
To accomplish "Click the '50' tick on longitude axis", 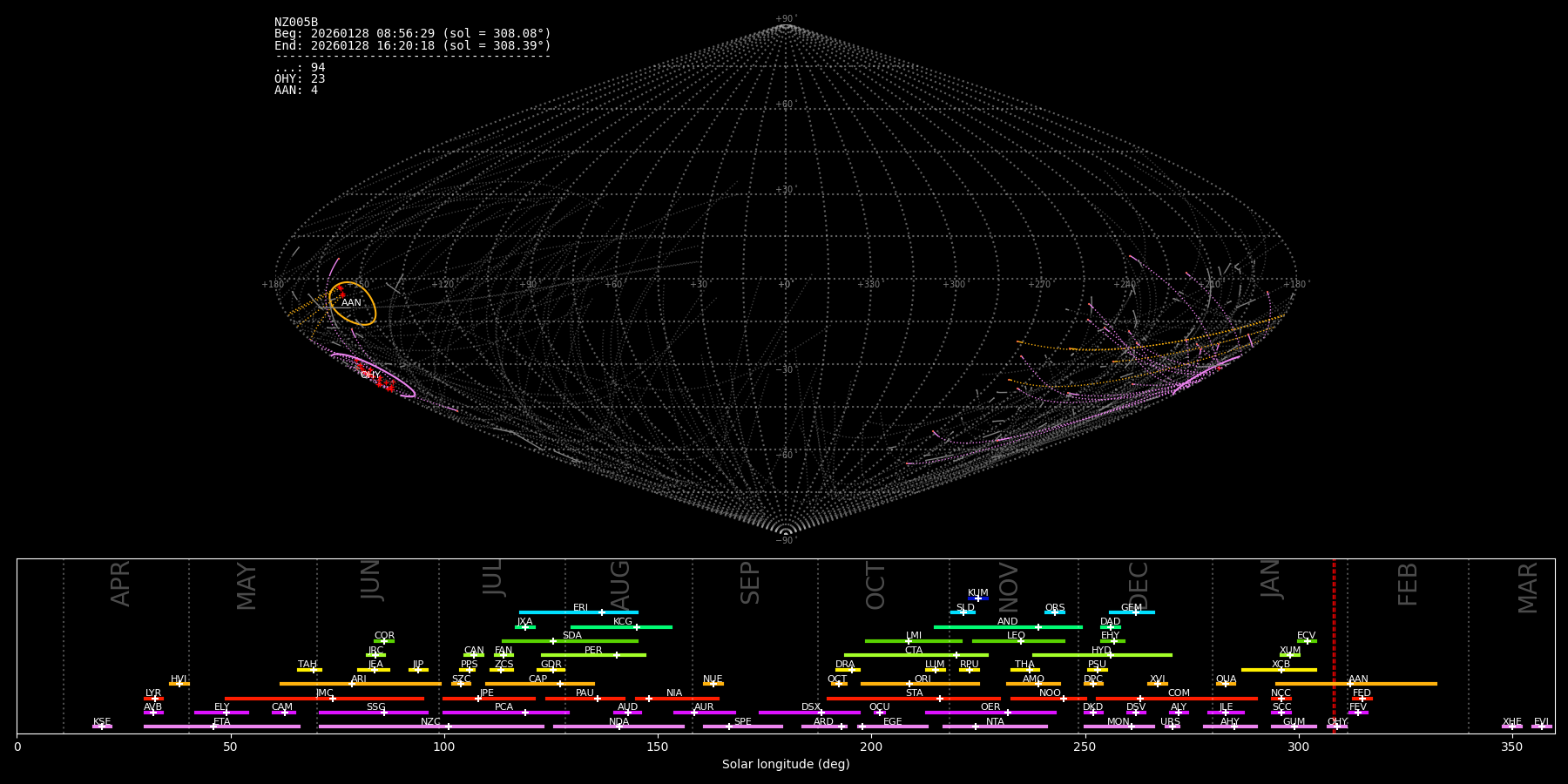I will click(x=230, y=747).
